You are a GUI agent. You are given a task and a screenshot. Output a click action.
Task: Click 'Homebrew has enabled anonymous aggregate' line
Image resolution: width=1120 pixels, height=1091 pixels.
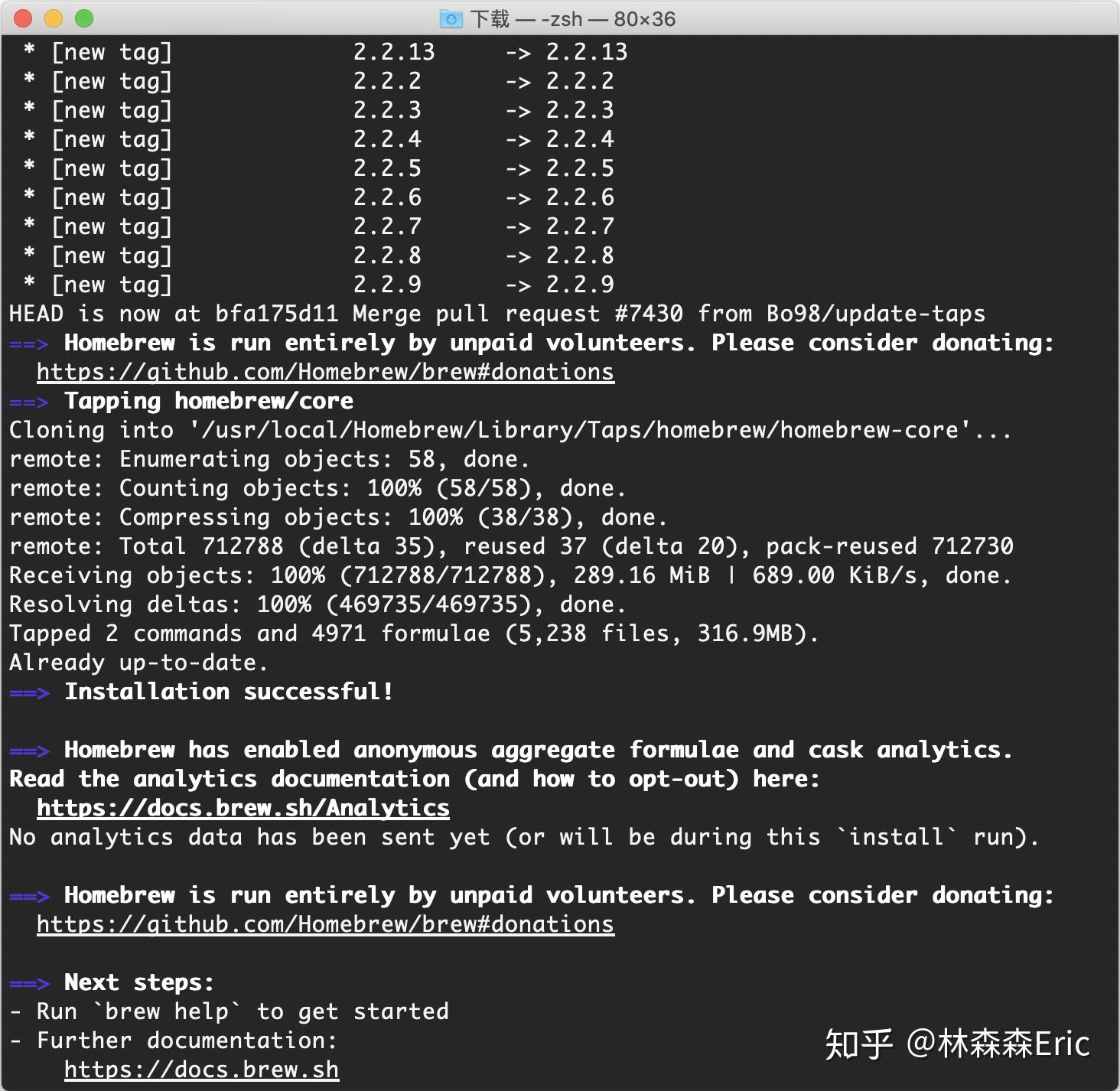click(511, 750)
